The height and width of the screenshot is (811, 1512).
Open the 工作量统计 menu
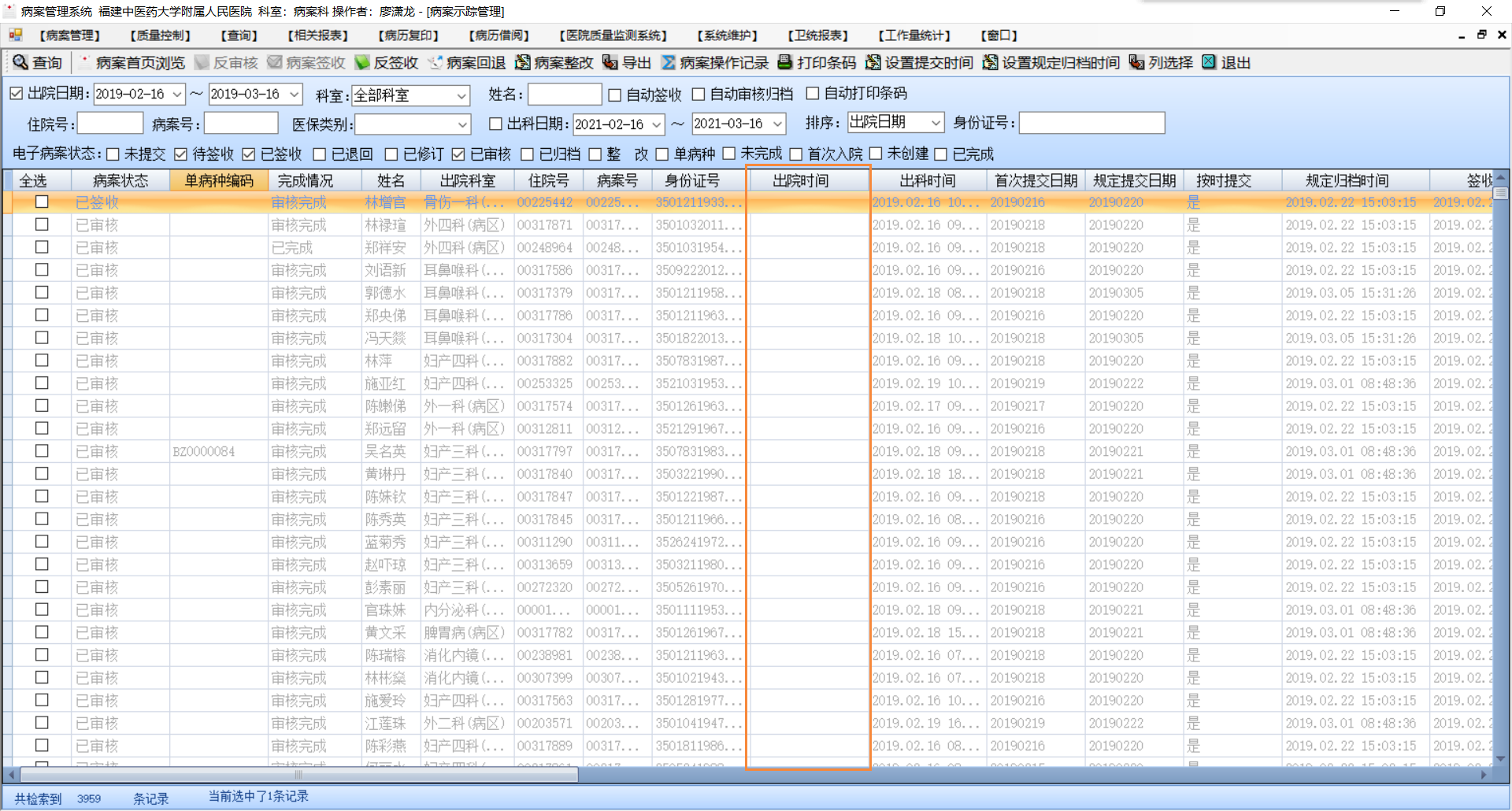[914, 35]
